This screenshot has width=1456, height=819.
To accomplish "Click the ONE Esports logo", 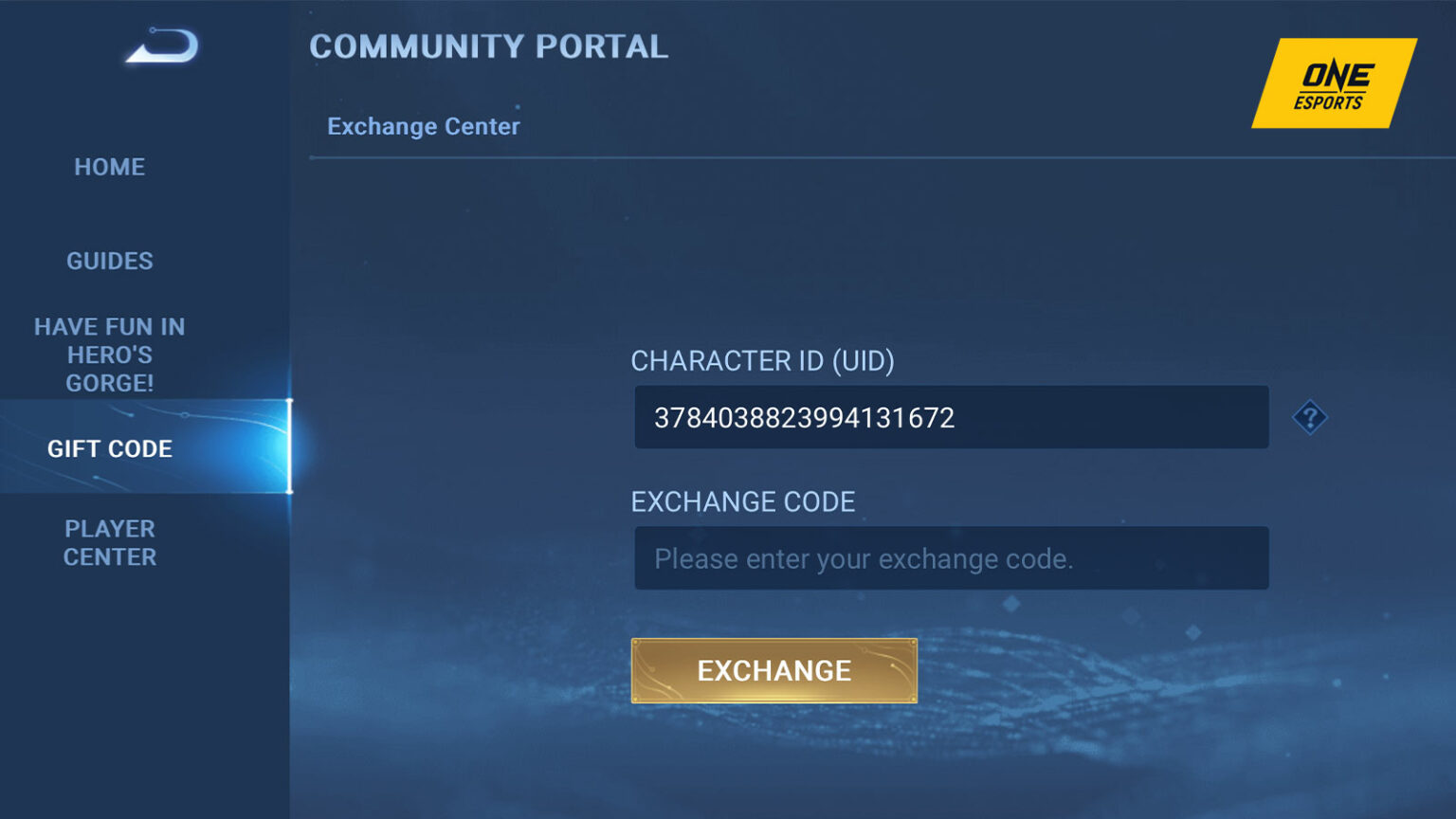I will 1333,85.
